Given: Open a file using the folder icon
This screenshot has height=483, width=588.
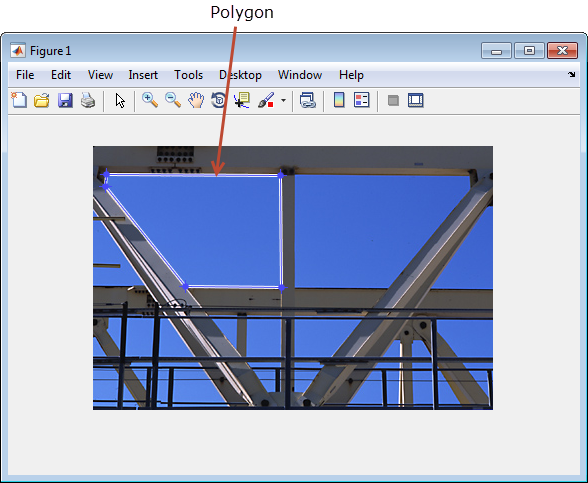Looking at the screenshot, I should [42, 100].
